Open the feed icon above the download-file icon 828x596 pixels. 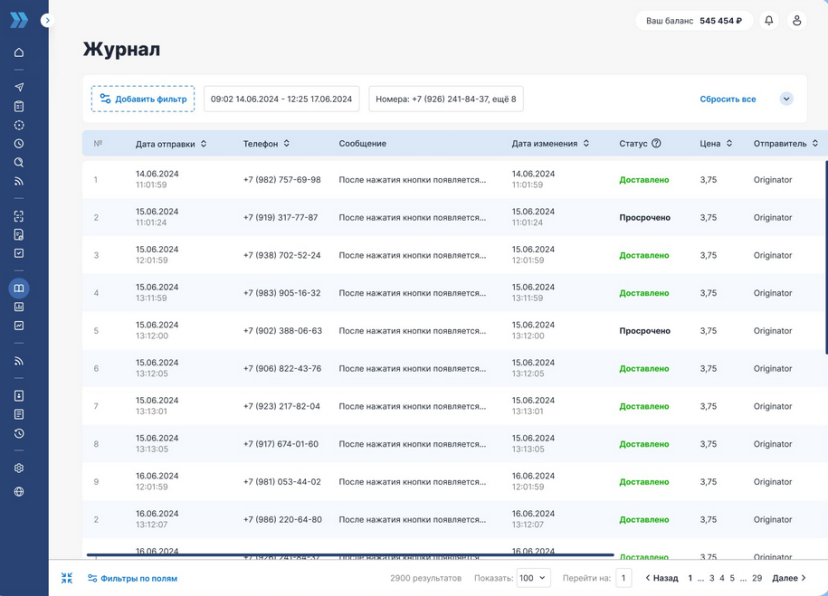point(19,361)
